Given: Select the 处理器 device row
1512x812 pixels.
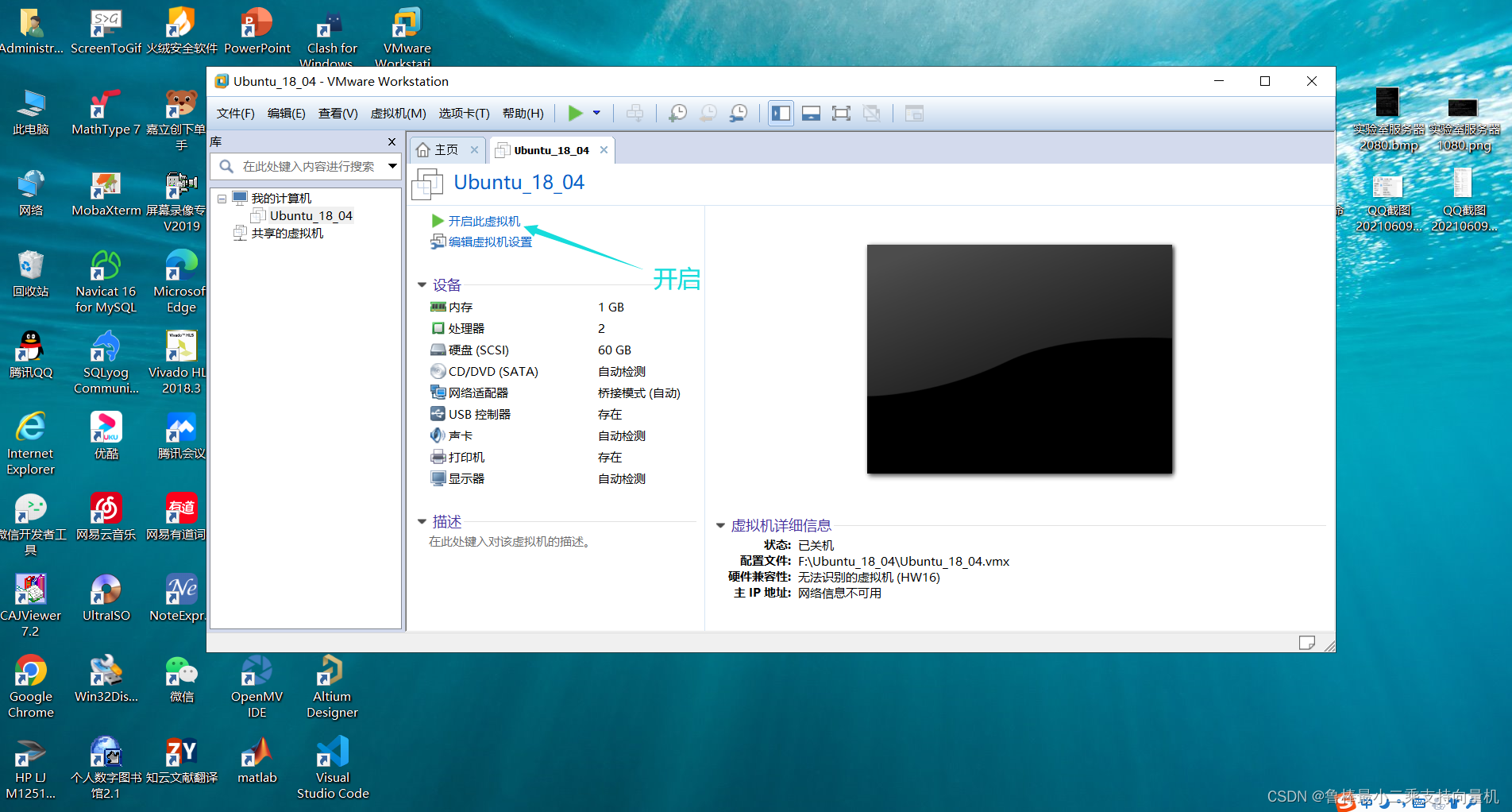Looking at the screenshot, I should pyautogui.click(x=558, y=328).
